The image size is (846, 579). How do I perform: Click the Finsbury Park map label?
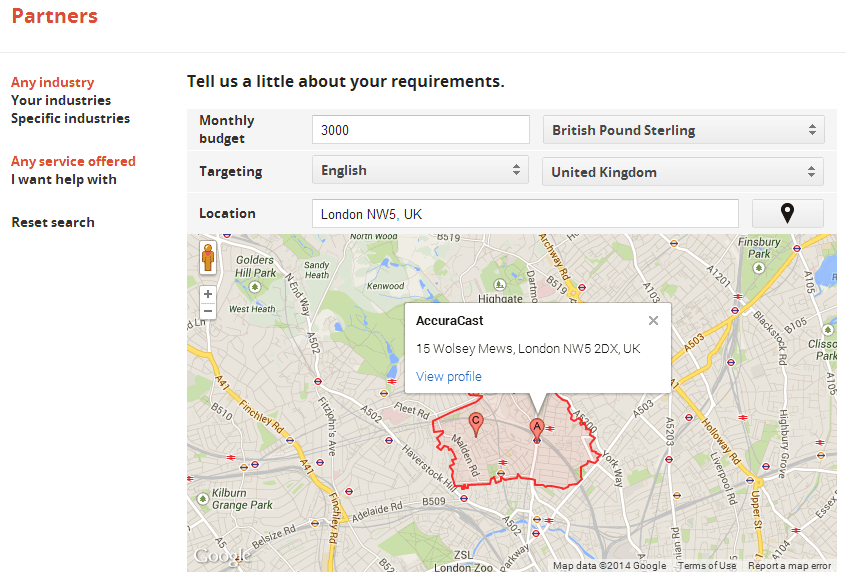[759, 248]
